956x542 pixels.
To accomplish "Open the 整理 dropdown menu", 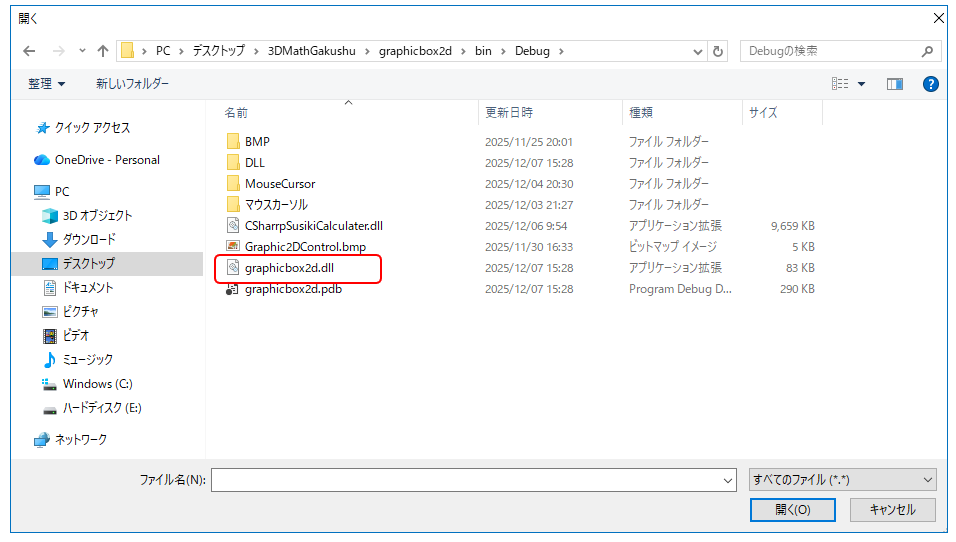I will tap(46, 84).
